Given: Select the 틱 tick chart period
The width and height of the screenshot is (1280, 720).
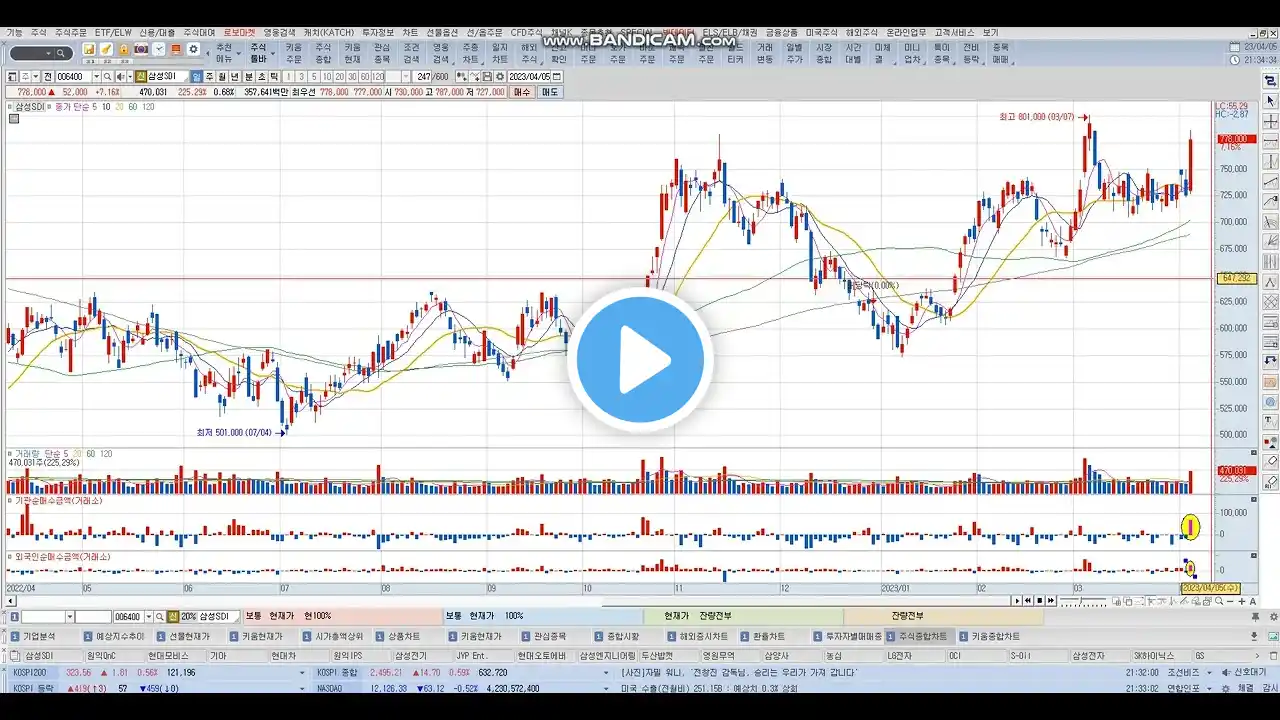Looking at the screenshot, I should pos(273,77).
